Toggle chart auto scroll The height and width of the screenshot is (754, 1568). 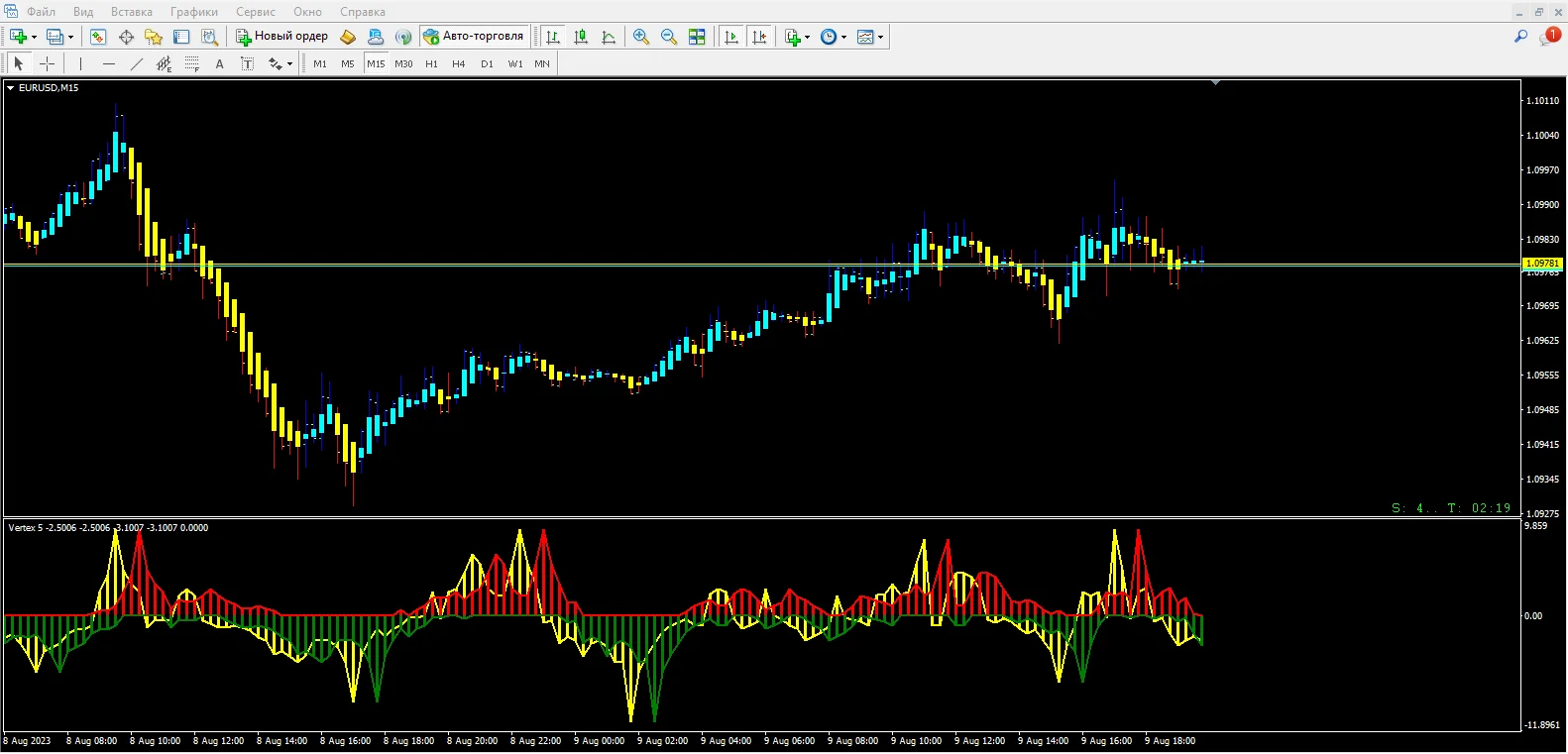(x=731, y=37)
